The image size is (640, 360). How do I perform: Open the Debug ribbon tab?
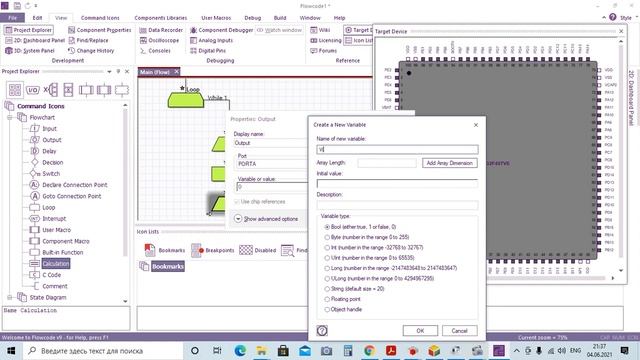[253, 18]
